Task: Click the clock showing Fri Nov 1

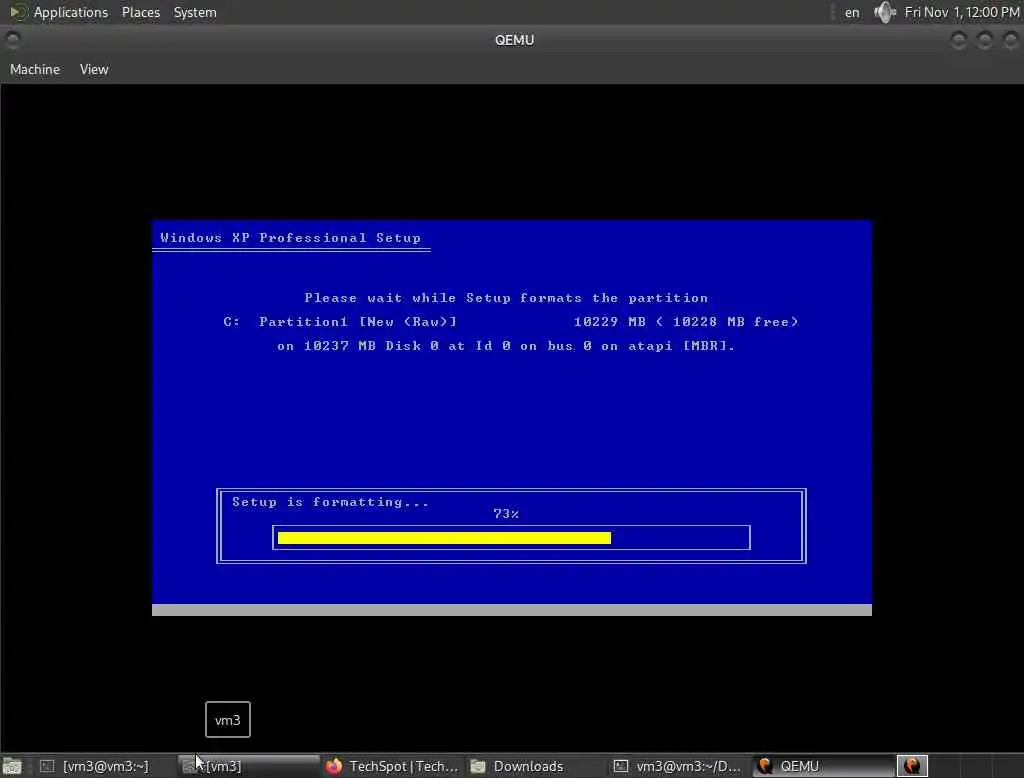Action: [961, 12]
